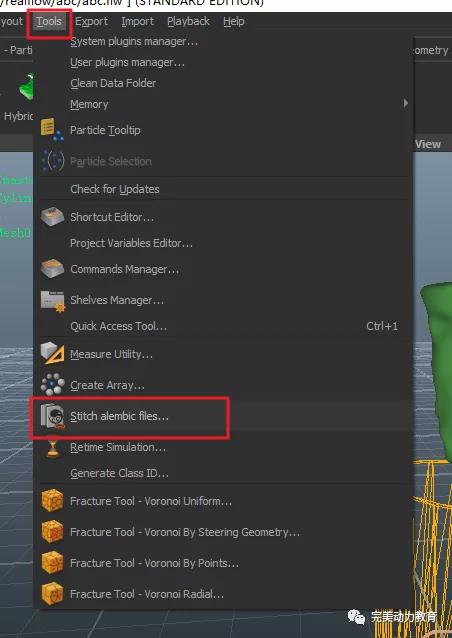Click the Shelves Manager folder icon

click(x=52, y=300)
